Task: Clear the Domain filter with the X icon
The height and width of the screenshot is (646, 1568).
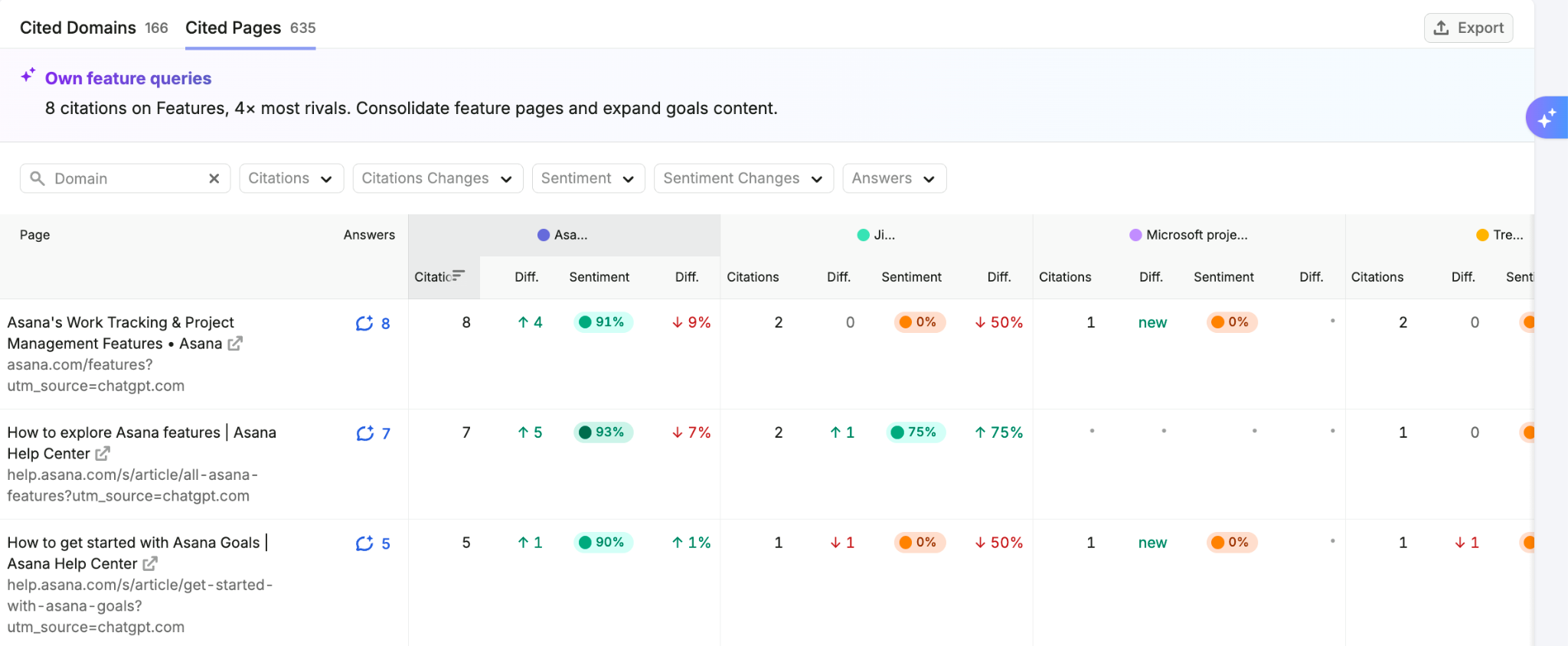Action: click(214, 178)
